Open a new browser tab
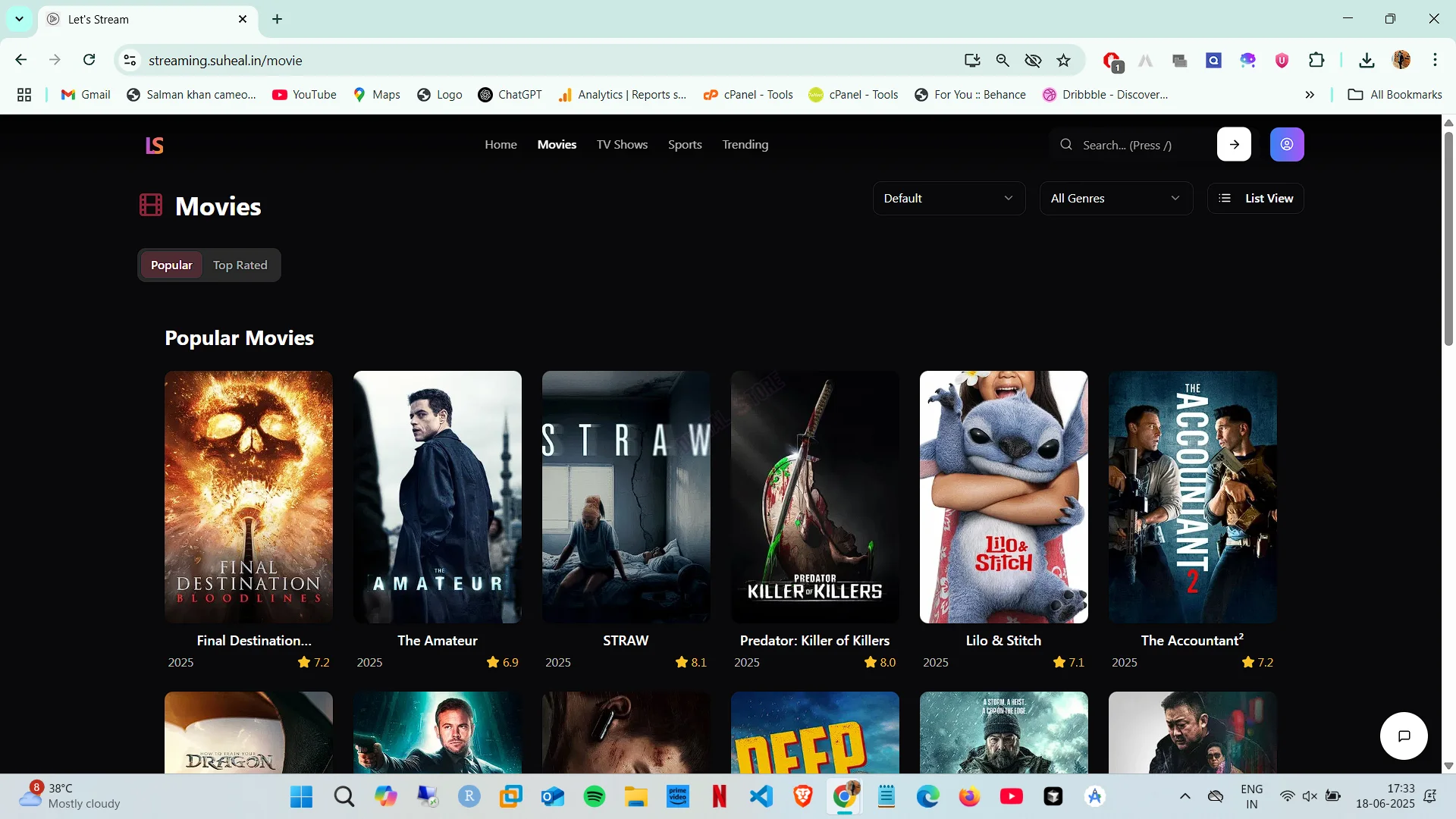Viewport: 1456px width, 819px height. click(278, 19)
